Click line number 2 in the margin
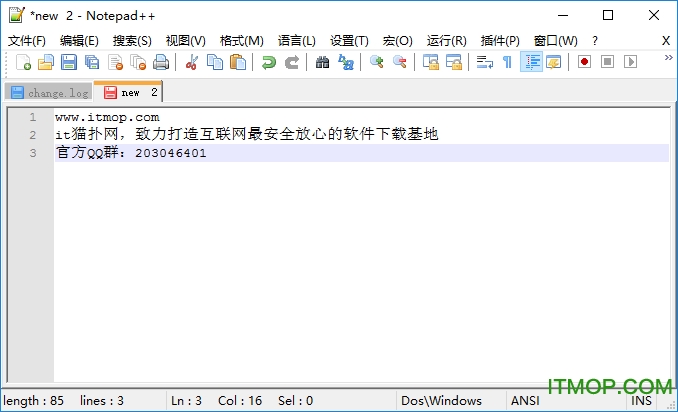The width and height of the screenshot is (678, 412). pos(33,135)
